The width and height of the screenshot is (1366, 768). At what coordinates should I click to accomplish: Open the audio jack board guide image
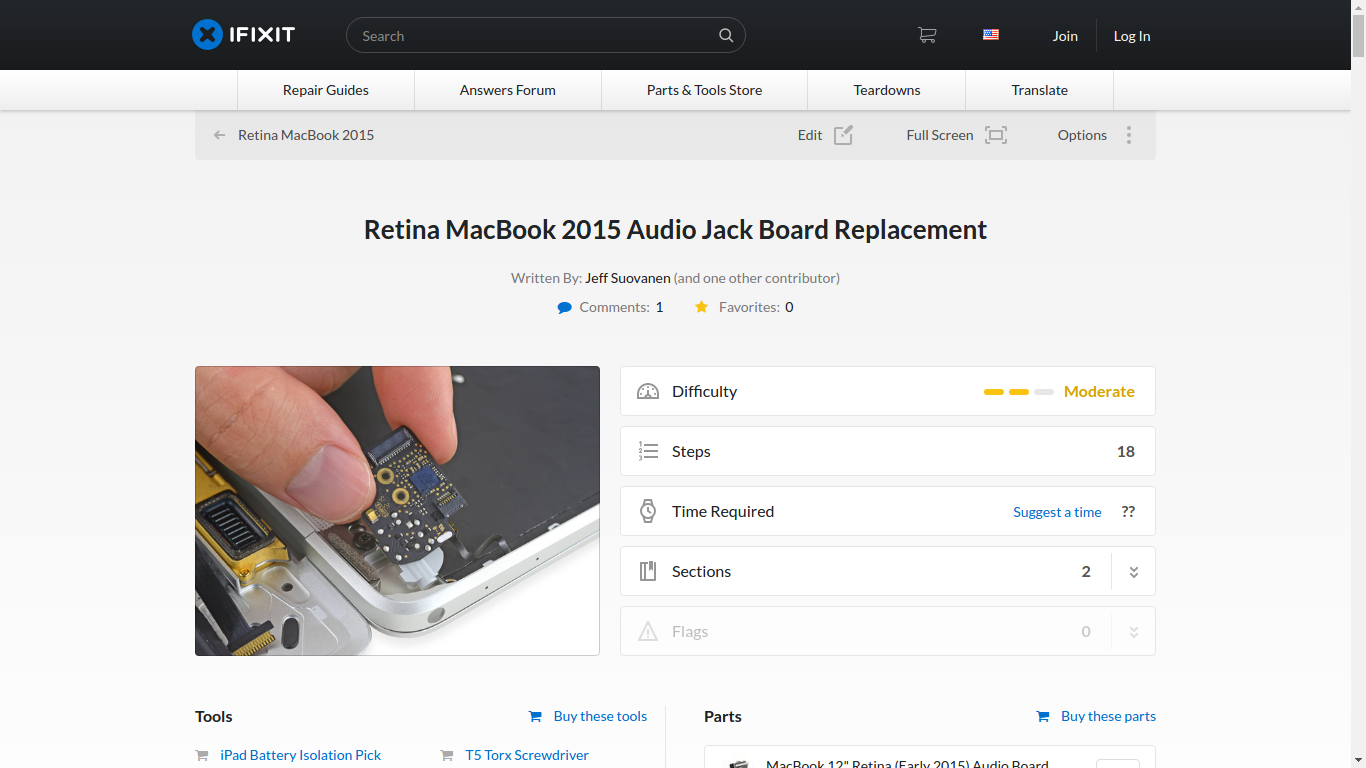(397, 511)
